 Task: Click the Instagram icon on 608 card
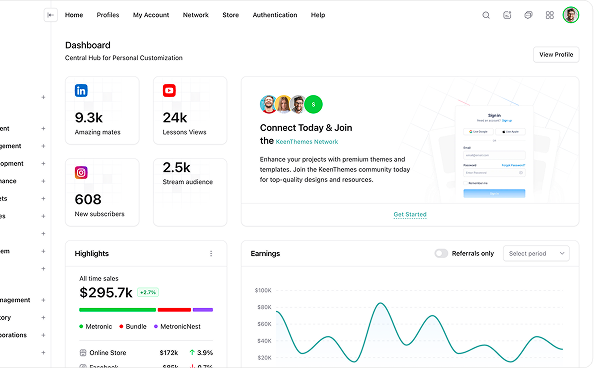coord(81,172)
